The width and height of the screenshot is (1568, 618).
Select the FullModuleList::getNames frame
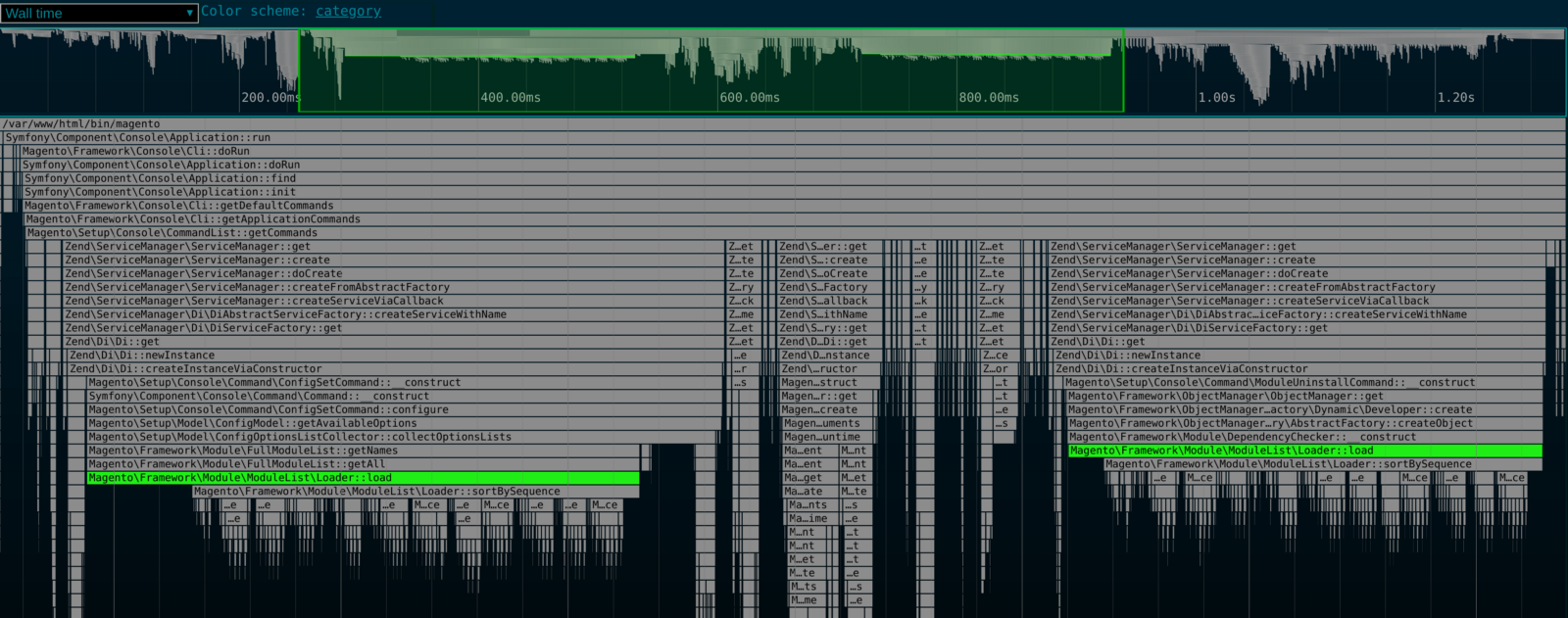[363, 452]
